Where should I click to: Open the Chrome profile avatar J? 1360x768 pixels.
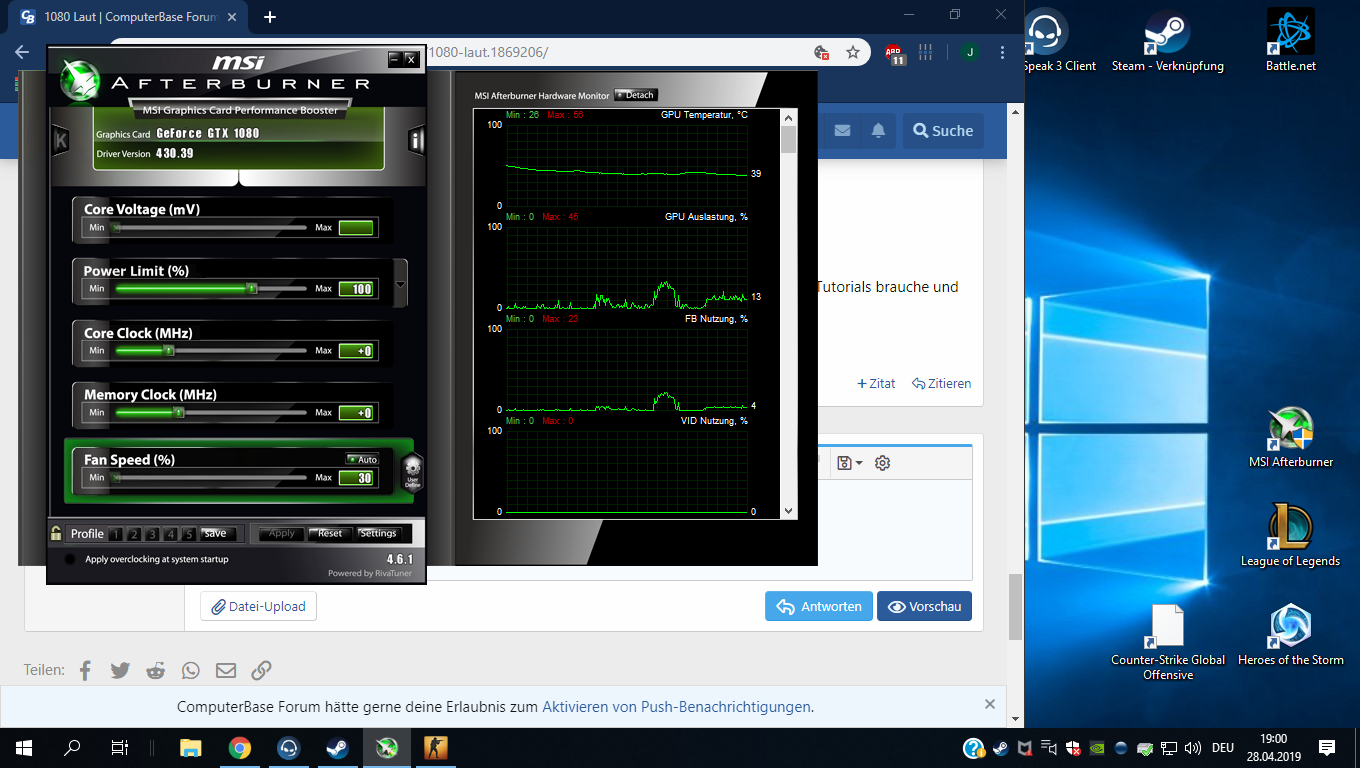pos(969,52)
